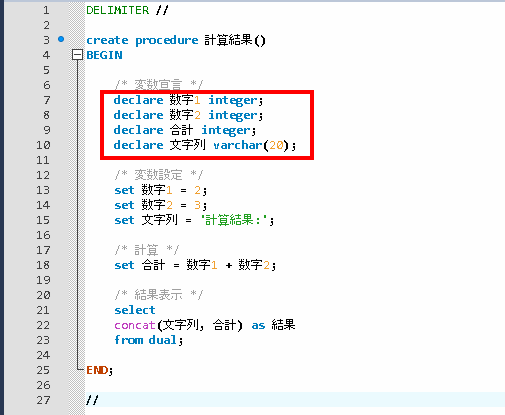Click varchar type on line 10
Image resolution: width=505 pixels, height=415 pixels.
click(238, 145)
